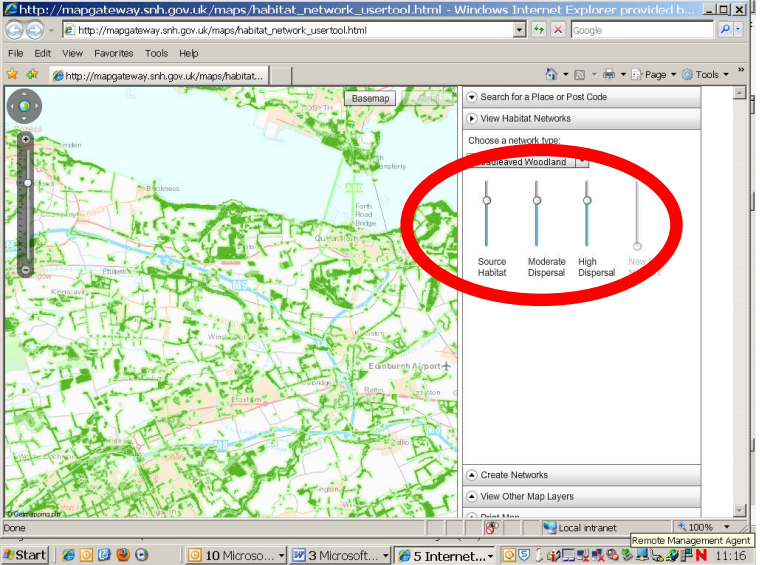Open the address bar history dropdown
This screenshot has height=565, width=760.
[x=520, y=30]
